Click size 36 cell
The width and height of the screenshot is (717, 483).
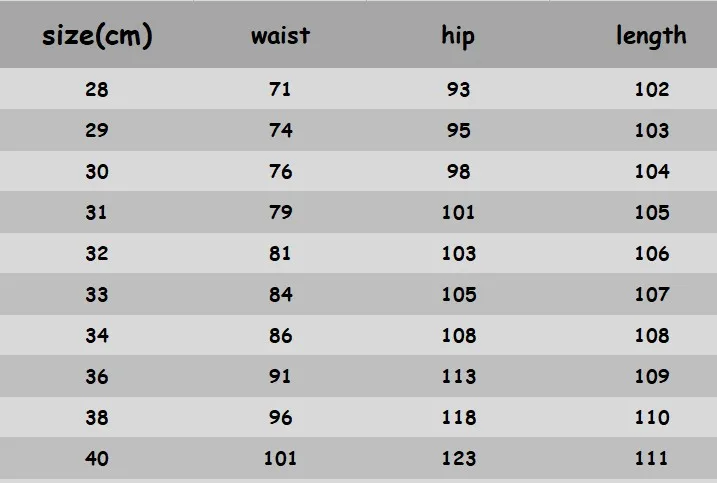point(96,376)
